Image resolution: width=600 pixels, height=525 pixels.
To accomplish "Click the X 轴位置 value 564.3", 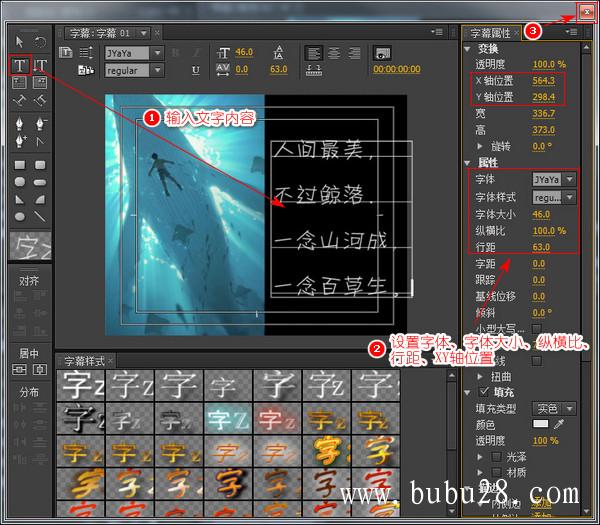I will pos(543,80).
